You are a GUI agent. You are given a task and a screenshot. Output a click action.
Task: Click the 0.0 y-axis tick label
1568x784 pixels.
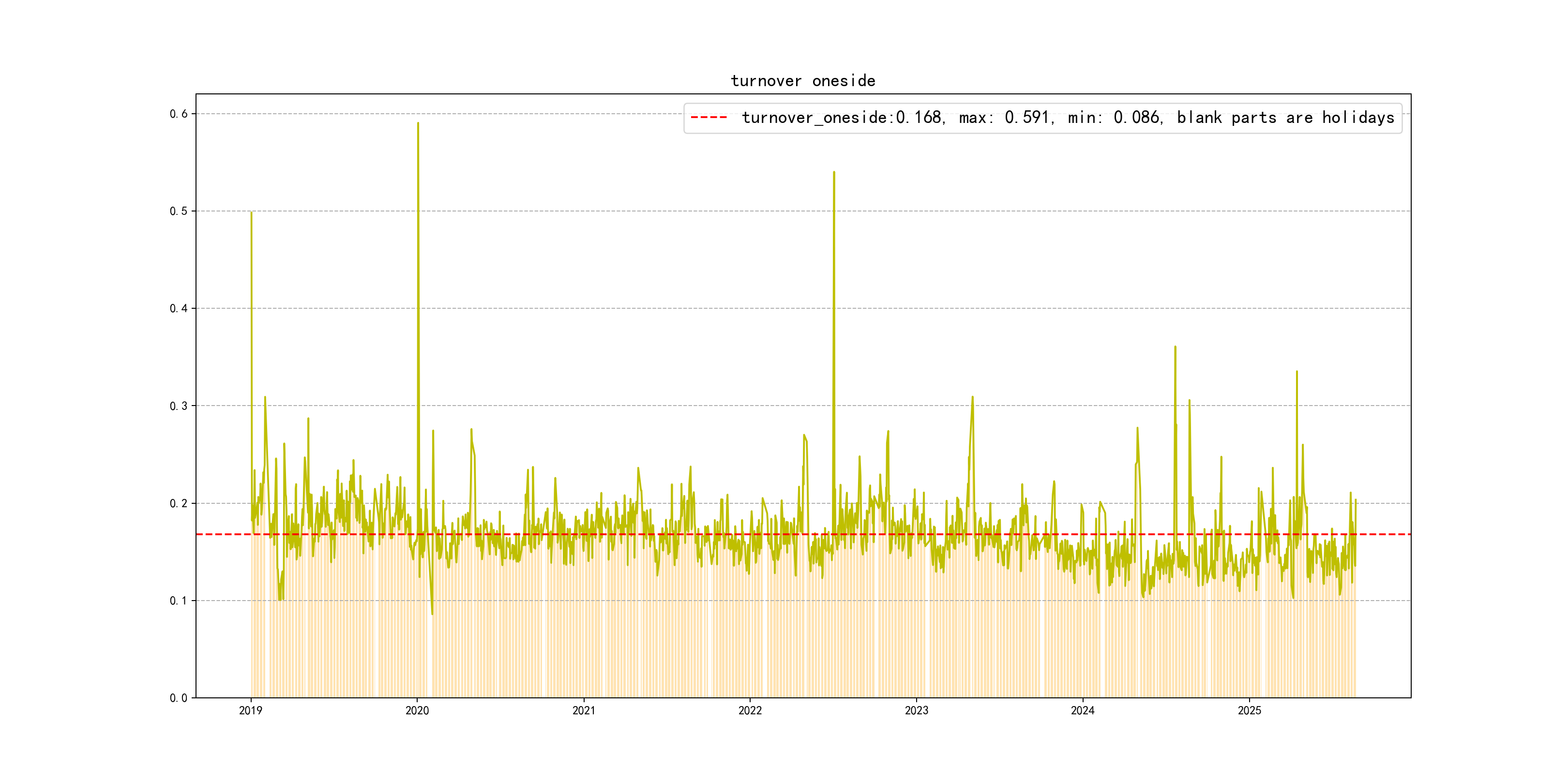tap(179, 698)
